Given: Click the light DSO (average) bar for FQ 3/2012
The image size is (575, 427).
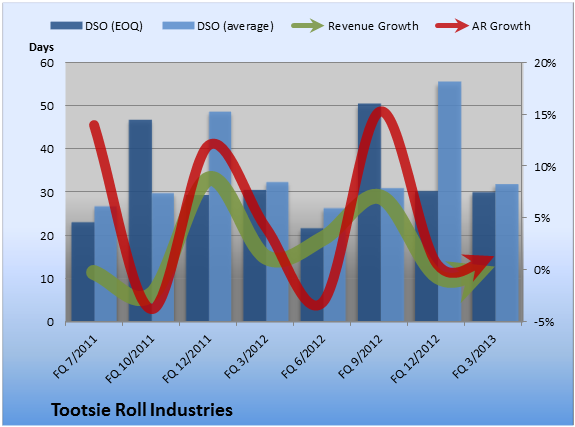Looking at the screenshot, I should 277,252.
